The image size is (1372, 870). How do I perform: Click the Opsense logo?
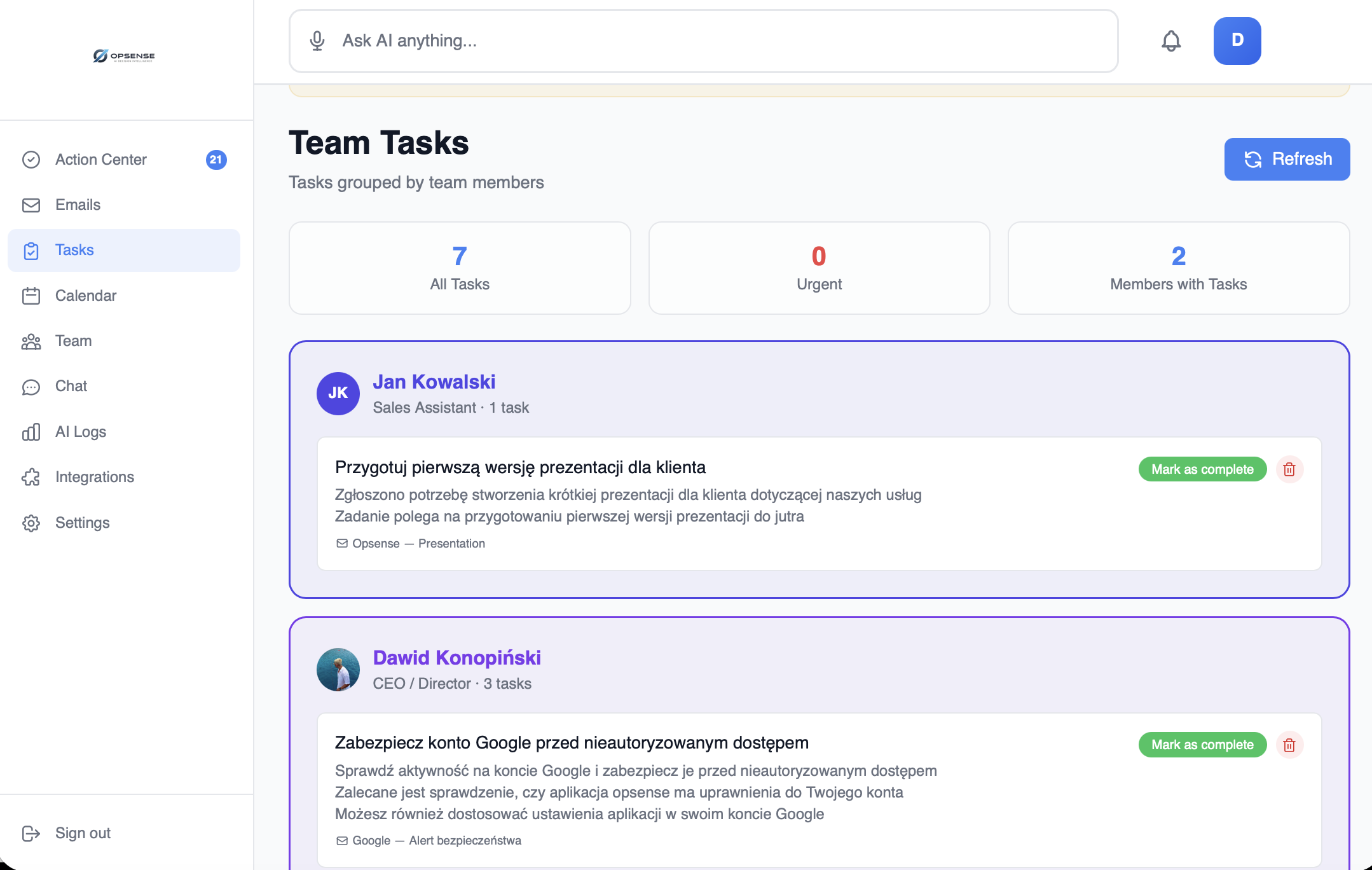[x=124, y=56]
